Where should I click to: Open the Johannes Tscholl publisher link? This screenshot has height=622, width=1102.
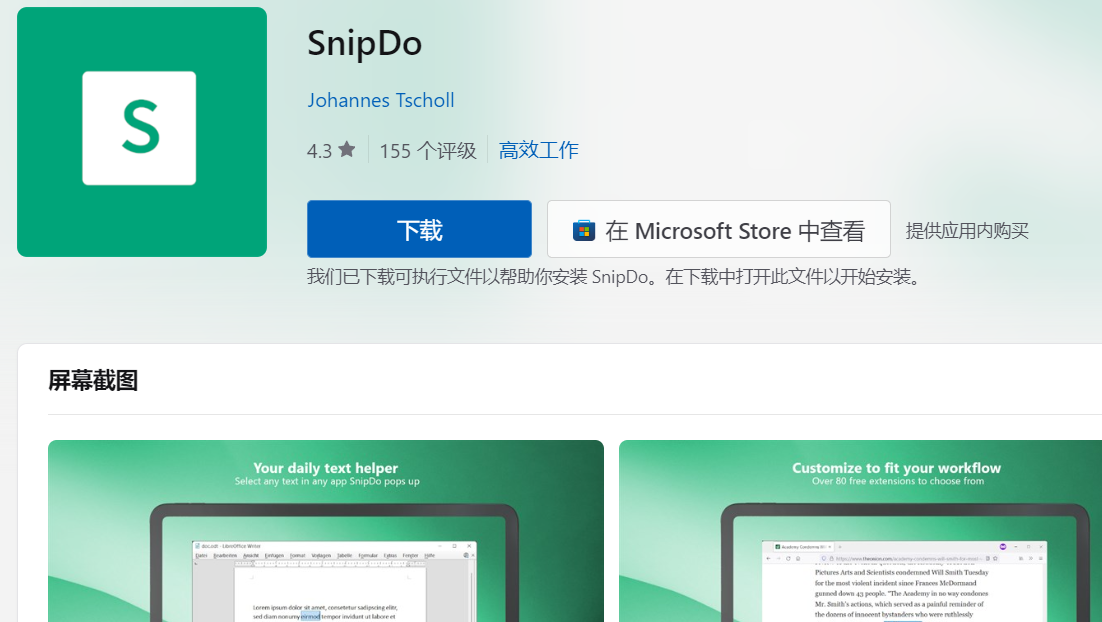[380, 100]
